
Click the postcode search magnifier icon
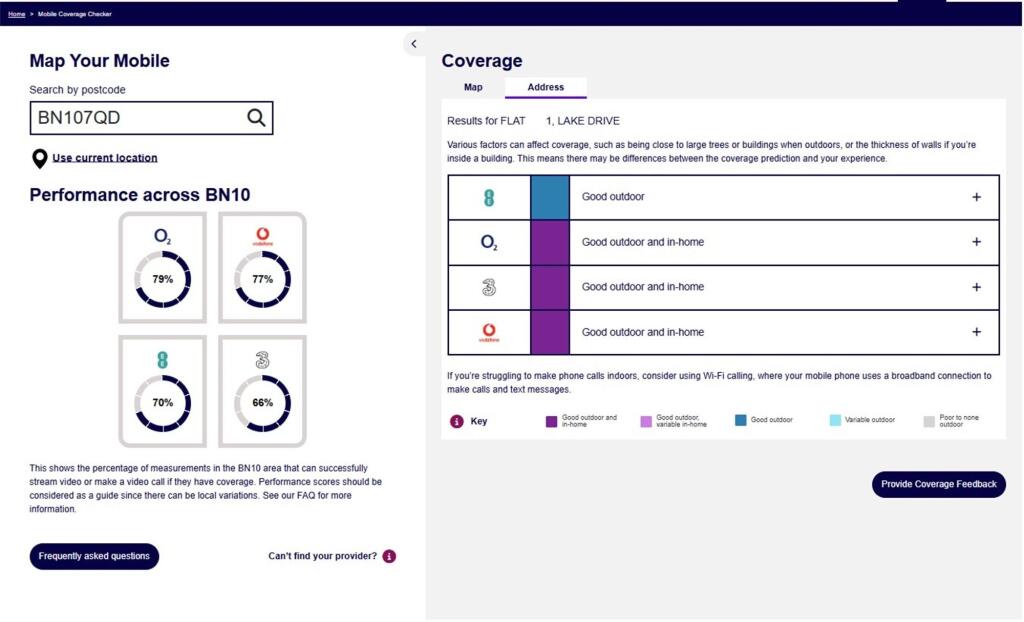[256, 118]
